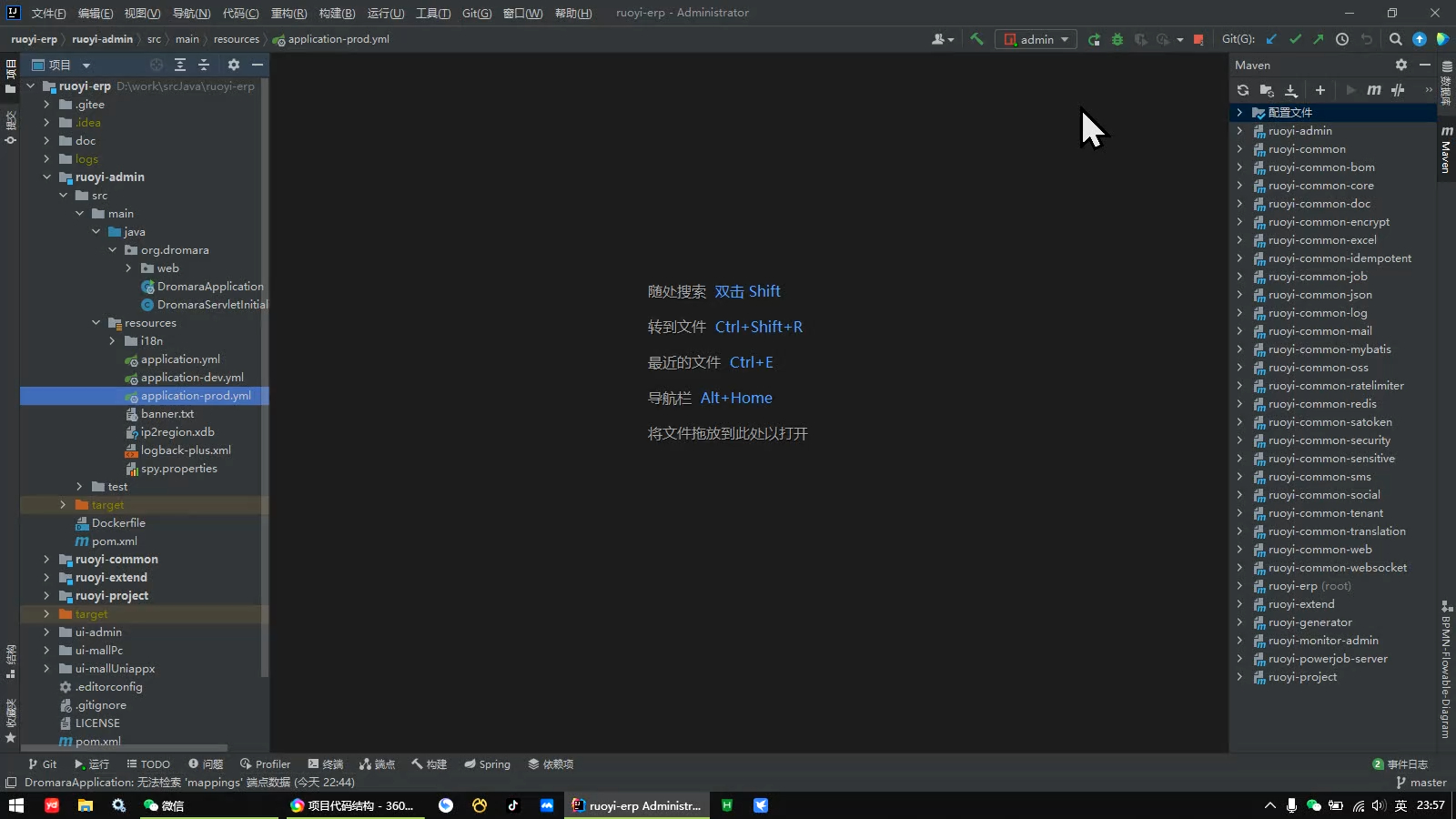
Task: Open the 终端 terminal tool window
Action: (x=326, y=764)
